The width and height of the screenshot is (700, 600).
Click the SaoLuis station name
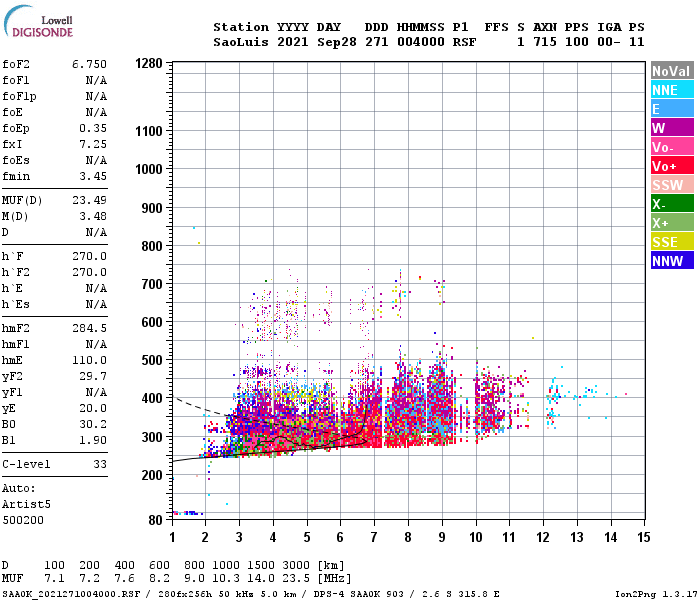[x=241, y=42]
